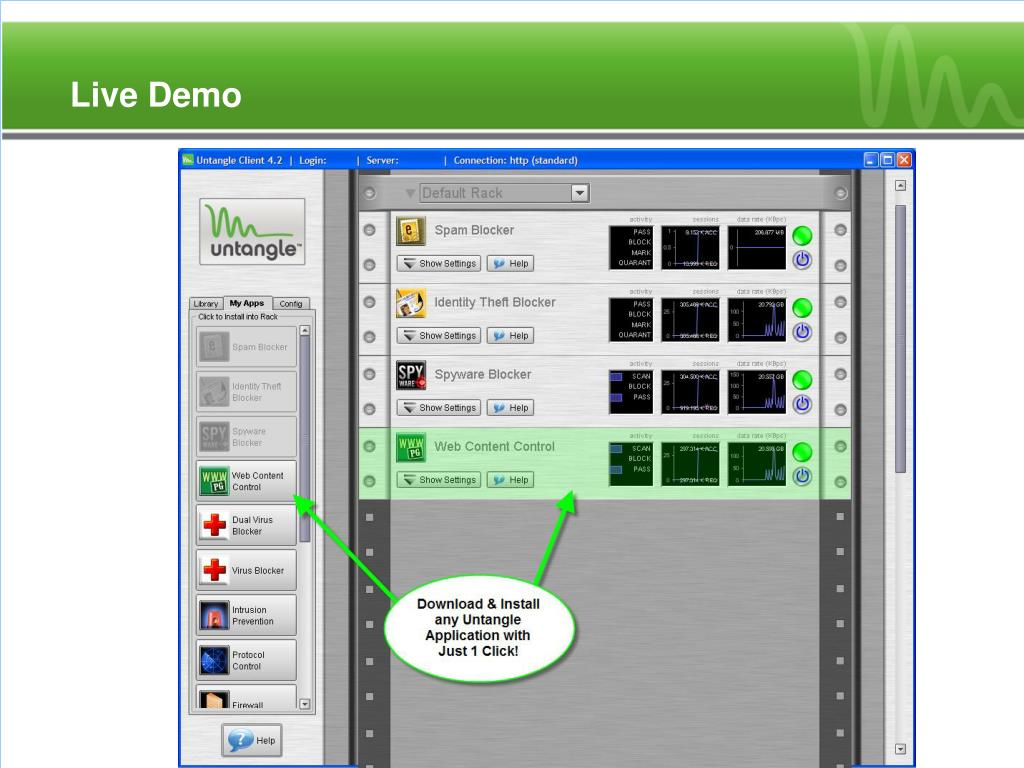
Task: View Spyware Blocker data rate graph
Action: point(757,392)
